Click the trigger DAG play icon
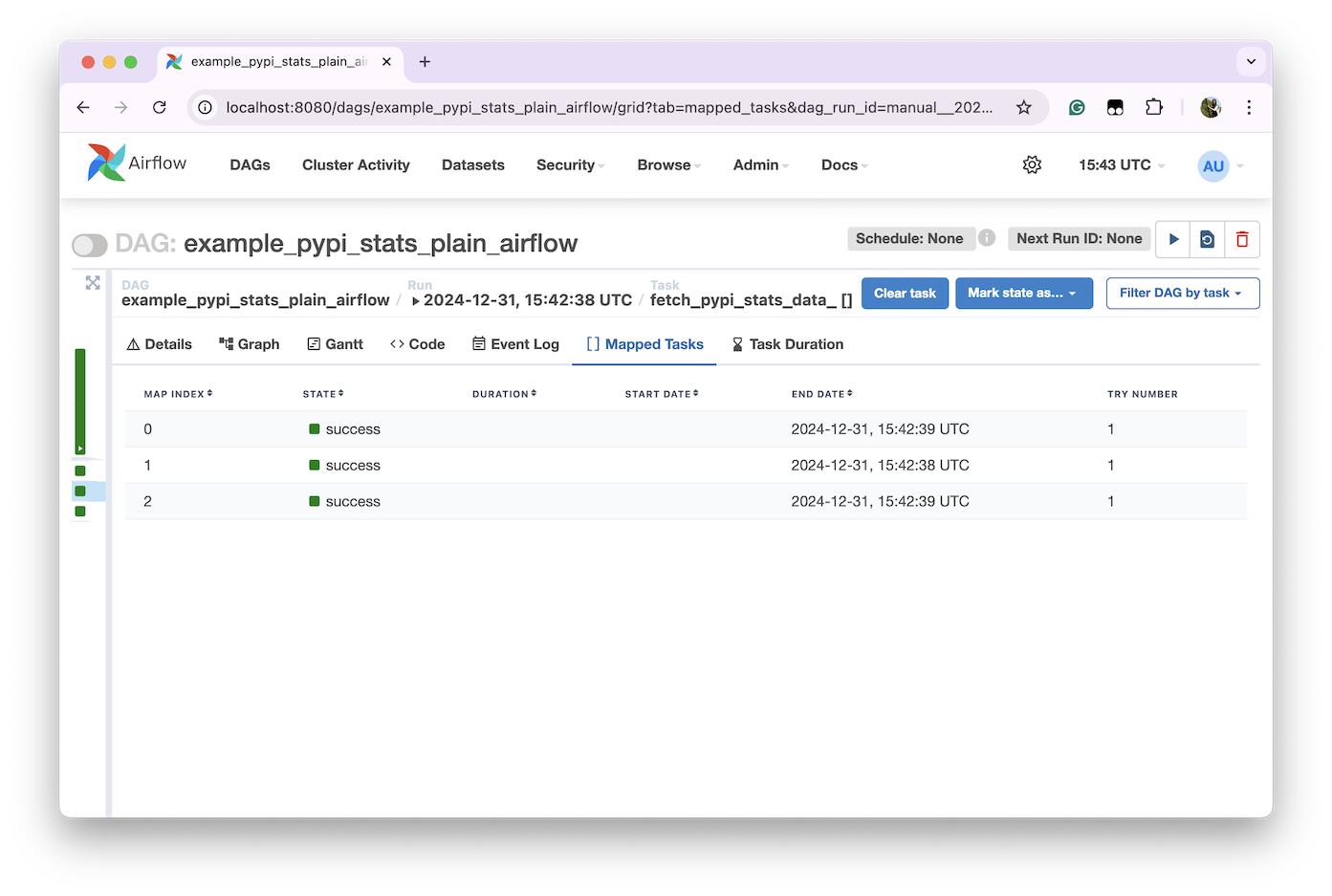Image resolution: width=1332 pixels, height=896 pixels. tap(1173, 239)
